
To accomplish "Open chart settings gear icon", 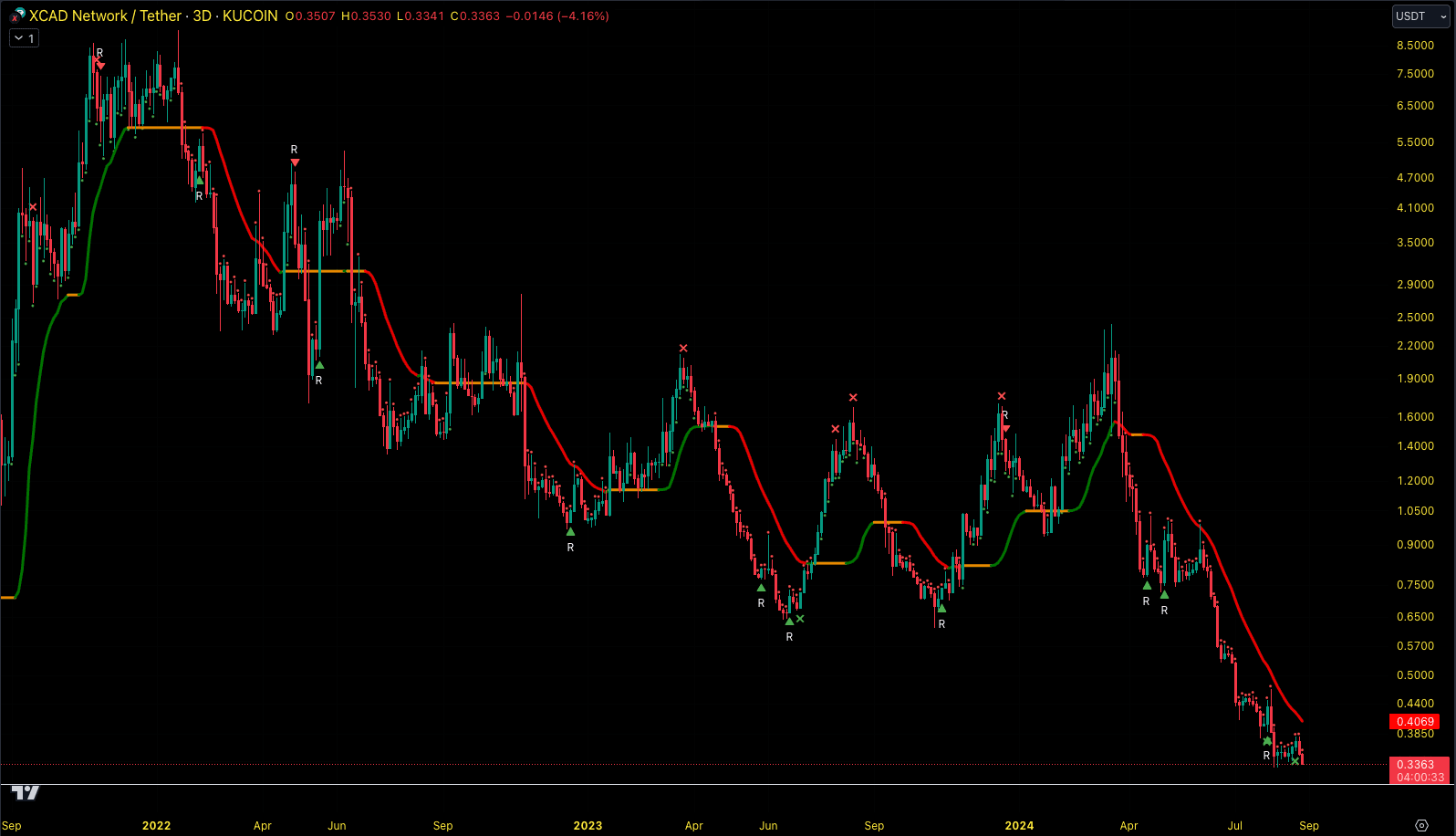I will point(1421,825).
